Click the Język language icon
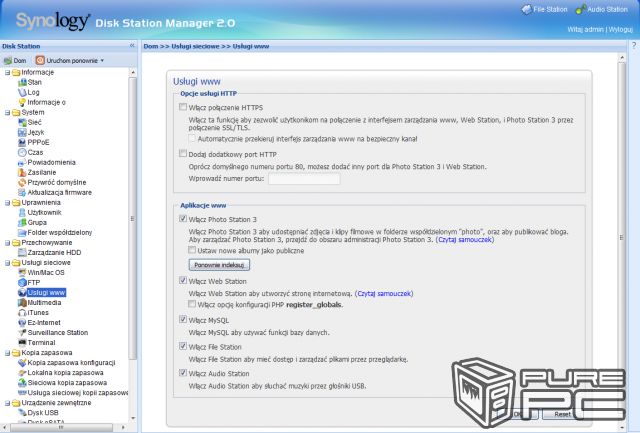The image size is (640, 433). [22, 133]
